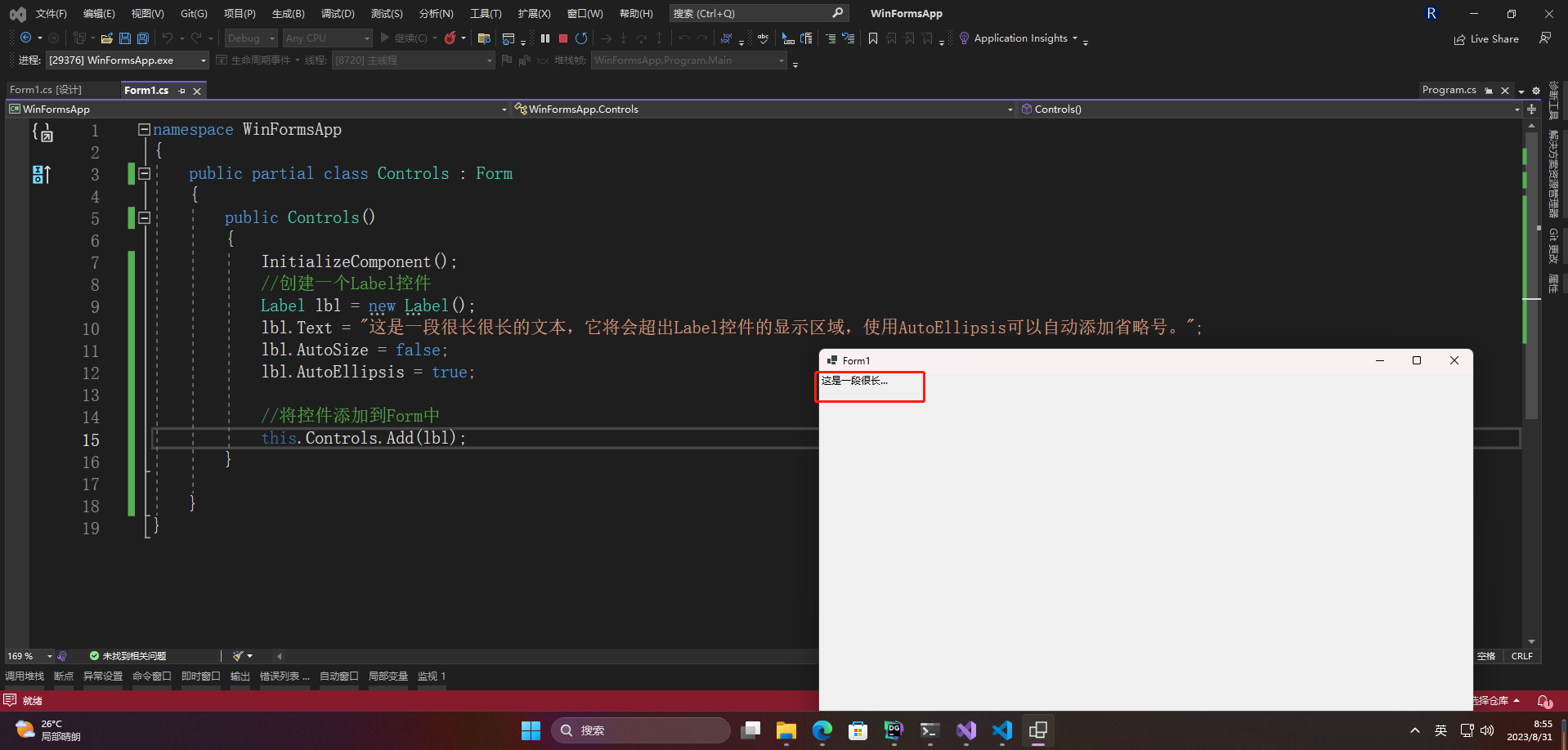Click the Hot Reload flame icon
This screenshot has height=750, width=1568.
coord(450,38)
